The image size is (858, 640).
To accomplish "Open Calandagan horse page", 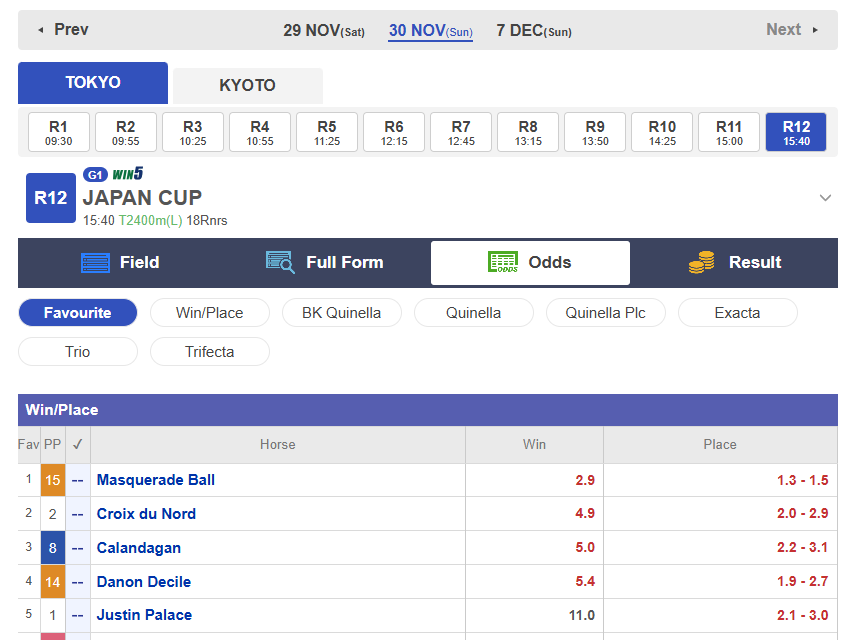I will 138,548.
